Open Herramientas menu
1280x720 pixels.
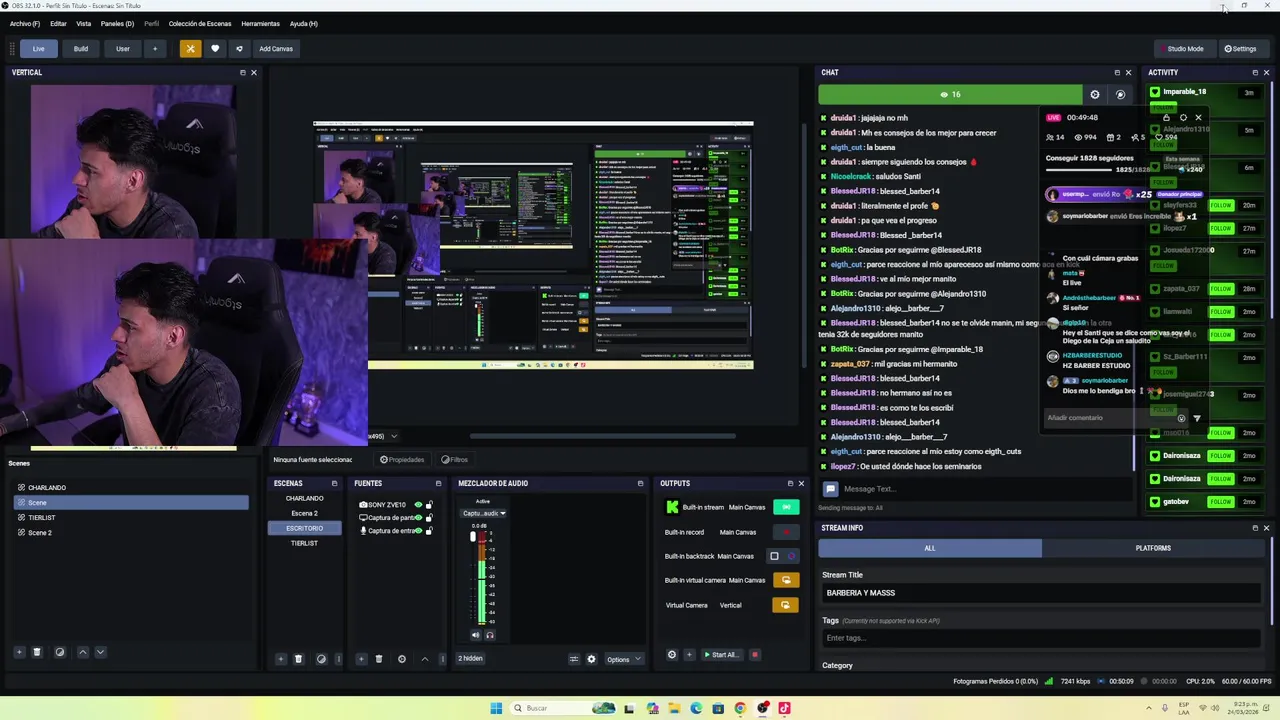point(260,23)
